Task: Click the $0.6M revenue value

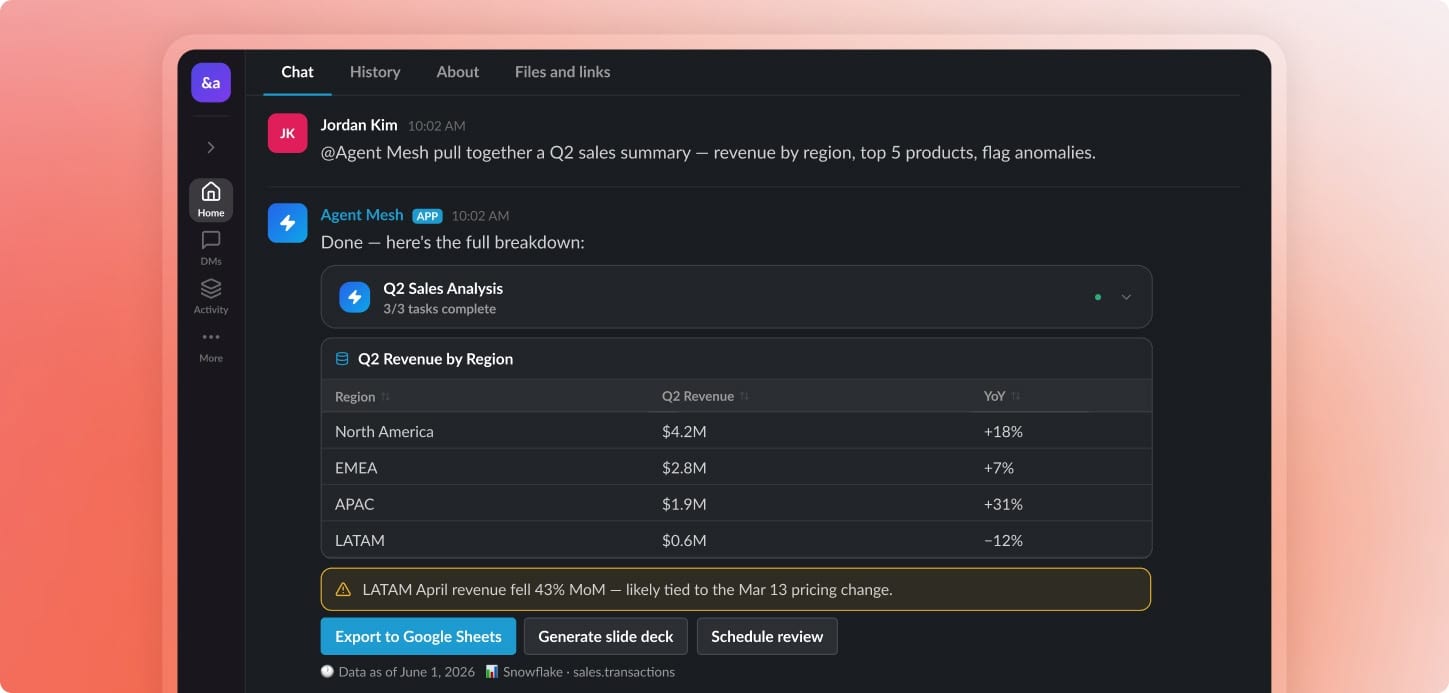Action: [x=684, y=540]
